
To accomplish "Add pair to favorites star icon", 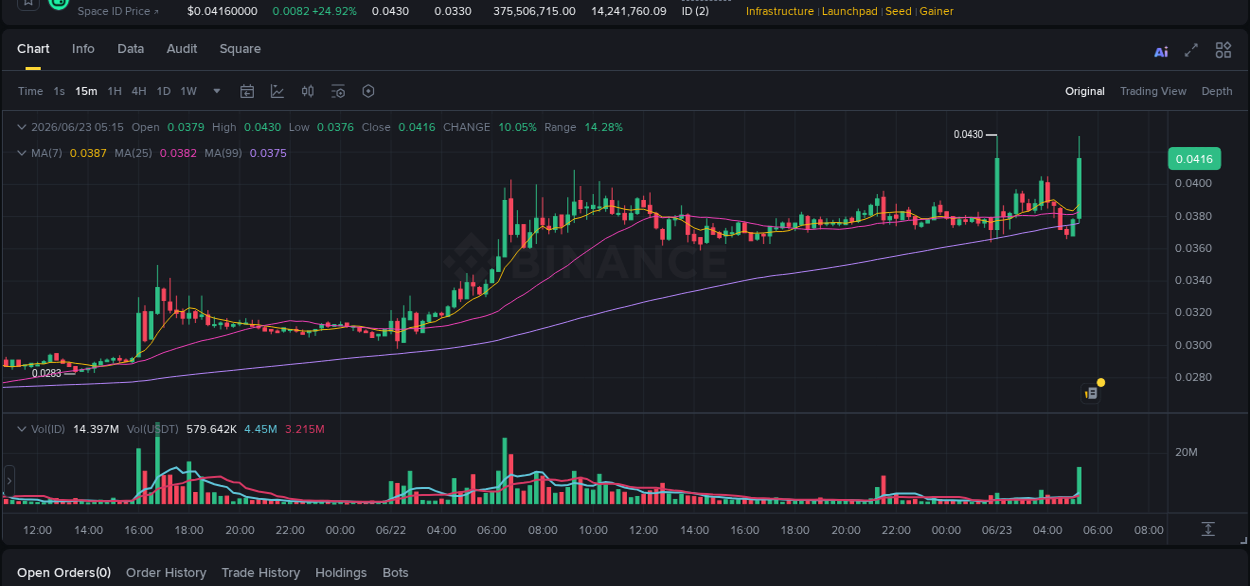I will pos(28,3).
